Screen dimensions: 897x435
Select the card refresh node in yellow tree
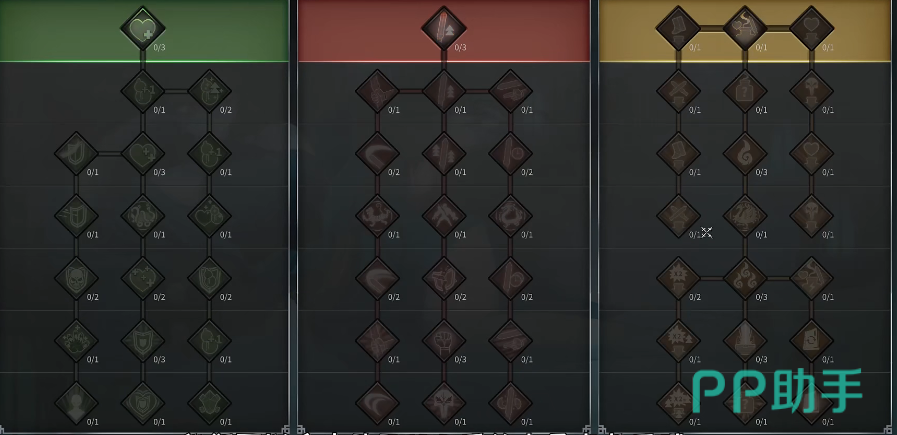(811, 341)
